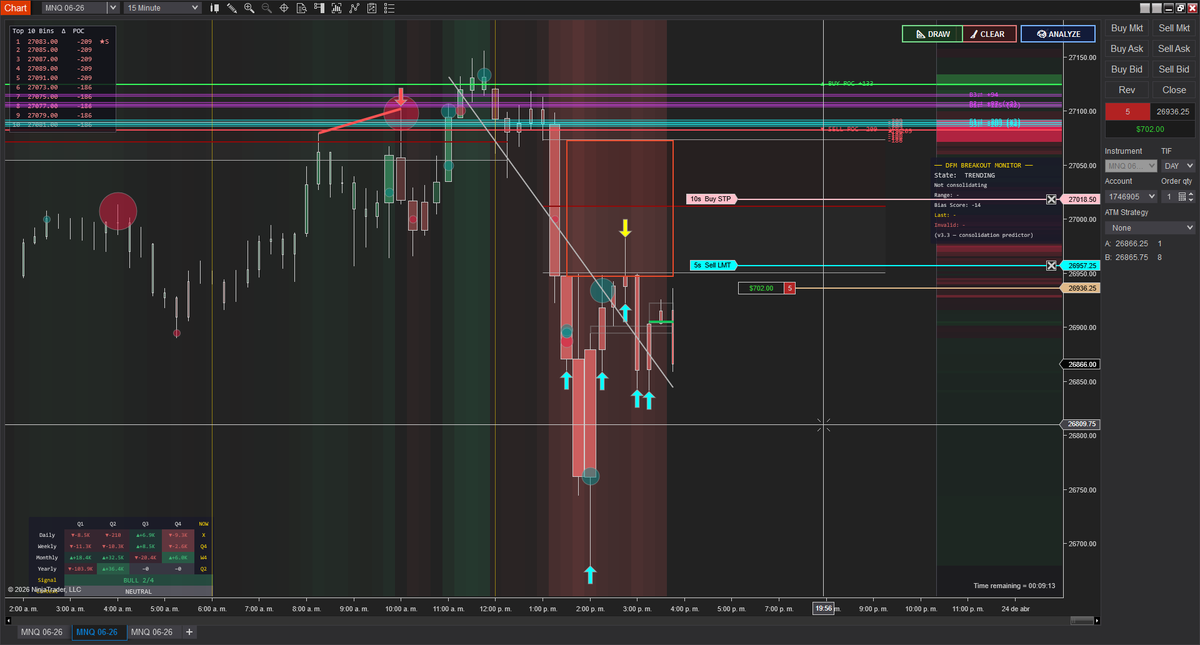Open the 15 Minute interval dropdown
This screenshot has width=1200, height=645.
click(163, 8)
